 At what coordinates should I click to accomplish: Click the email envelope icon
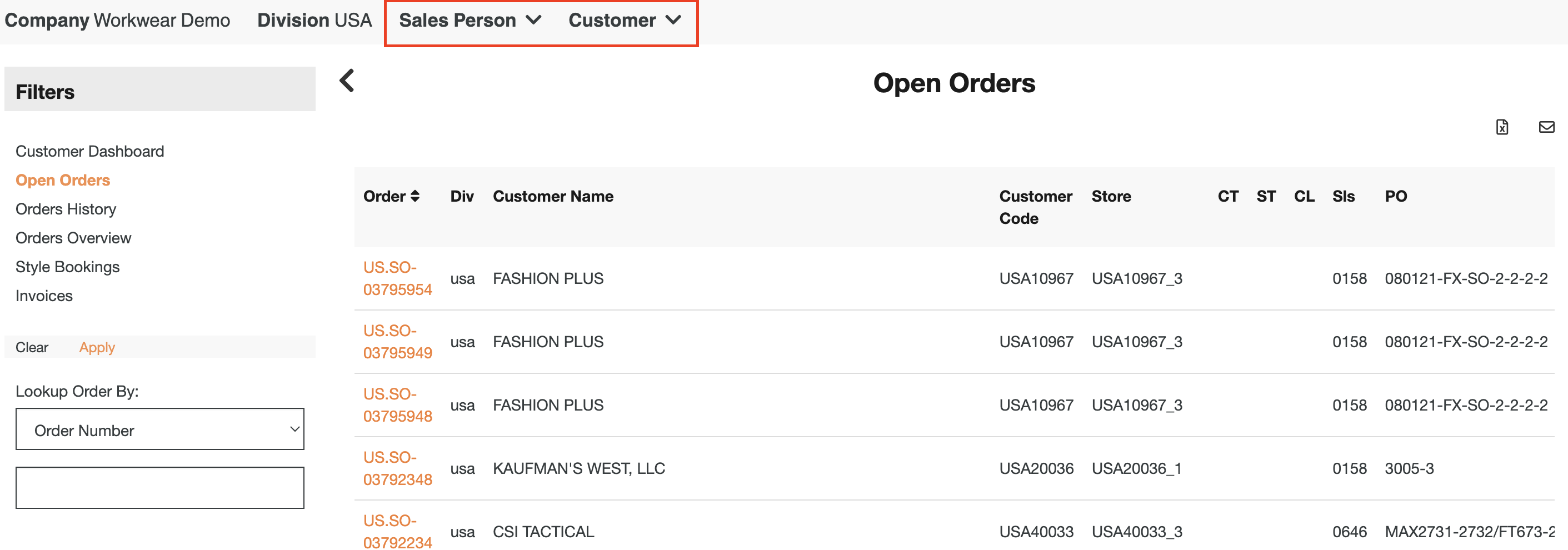tap(1546, 127)
